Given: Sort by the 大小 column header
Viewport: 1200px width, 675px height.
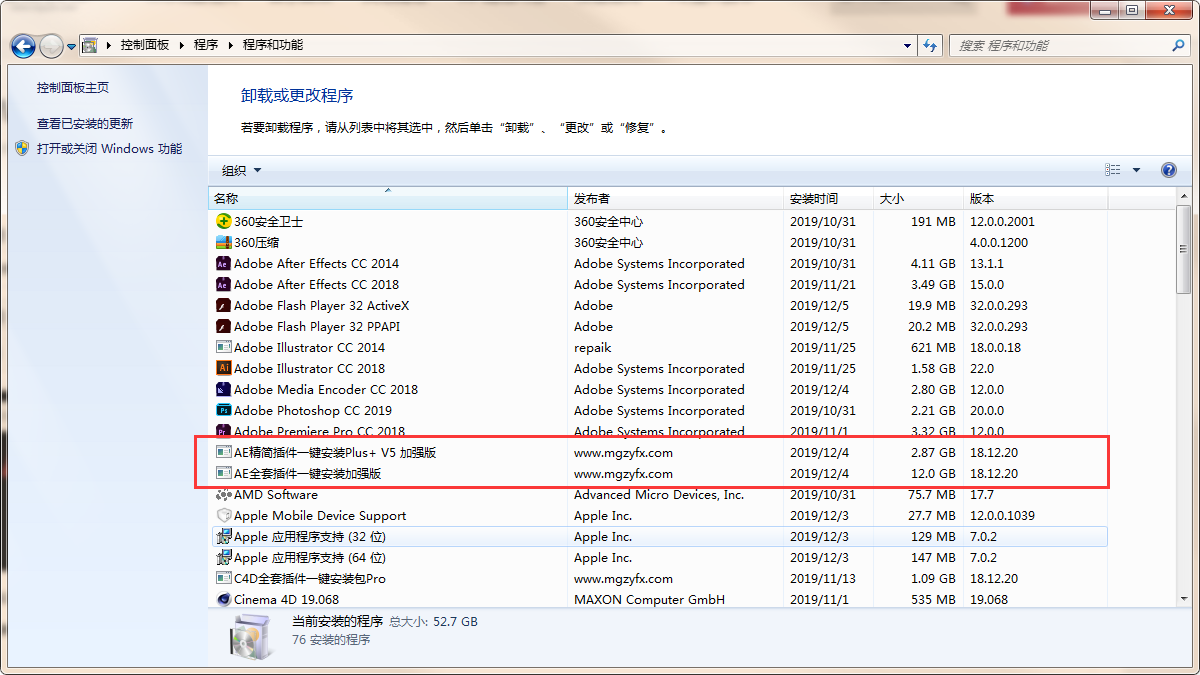Looking at the screenshot, I should pos(919,198).
